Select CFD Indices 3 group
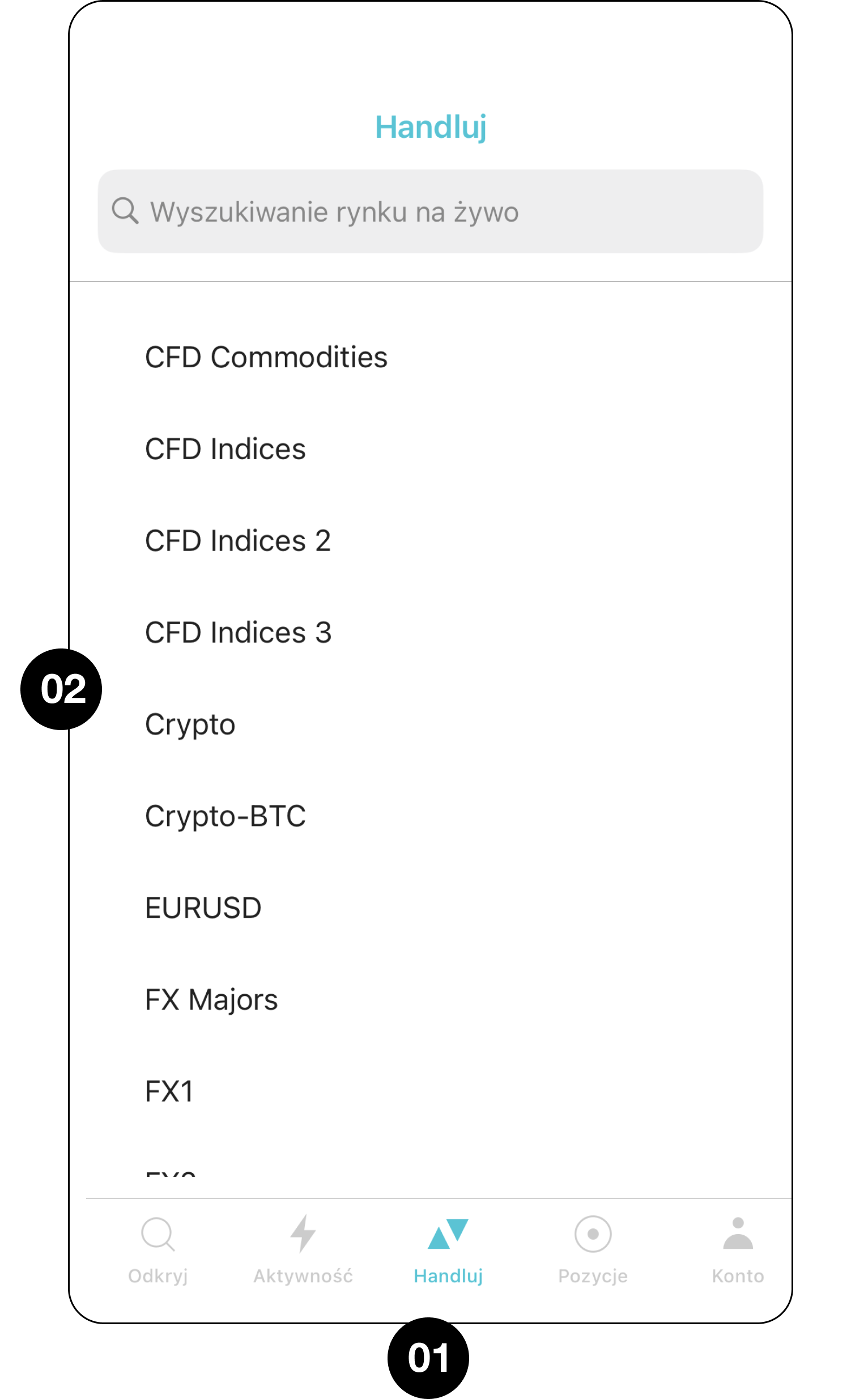 239,633
